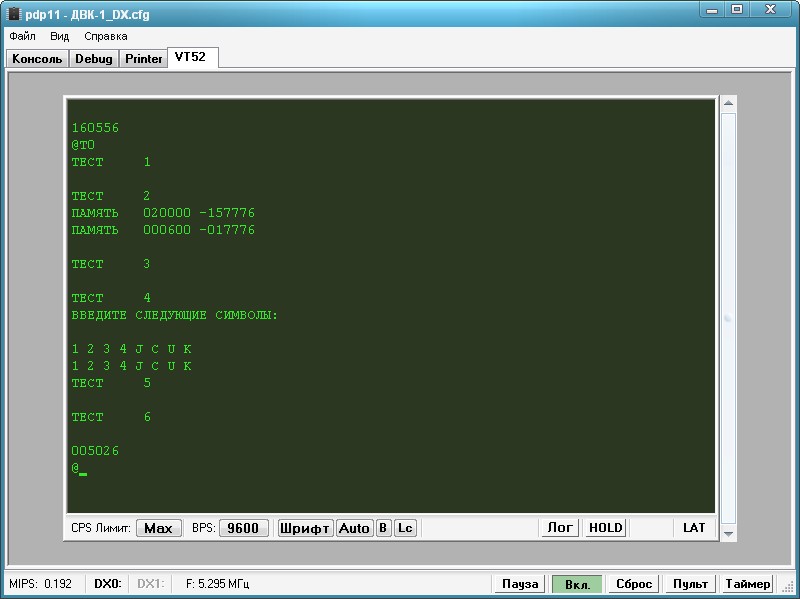Toggle the HOLD button
Image resolution: width=800 pixels, height=599 pixels.
click(605, 528)
